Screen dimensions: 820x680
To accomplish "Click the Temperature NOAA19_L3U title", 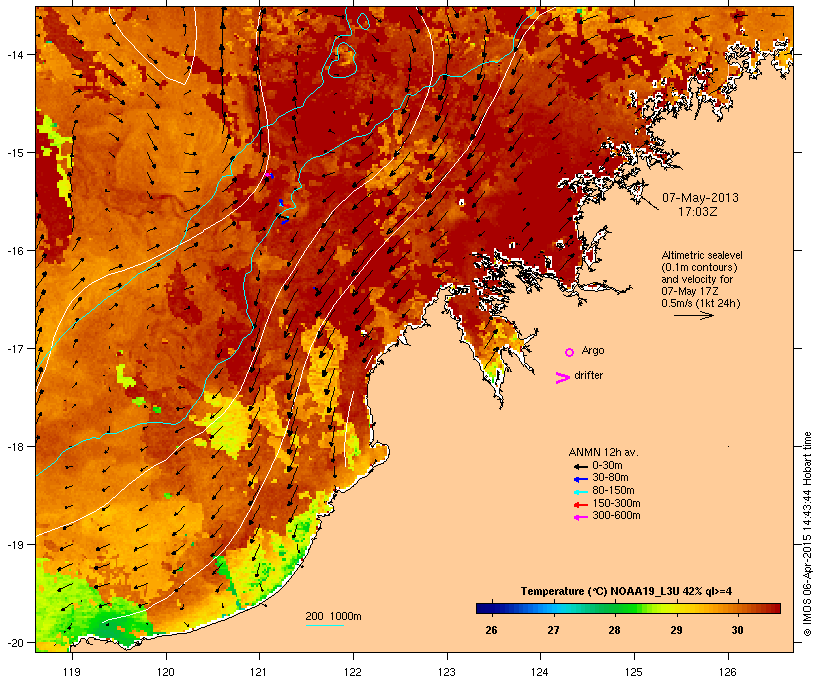I will tap(626, 591).
